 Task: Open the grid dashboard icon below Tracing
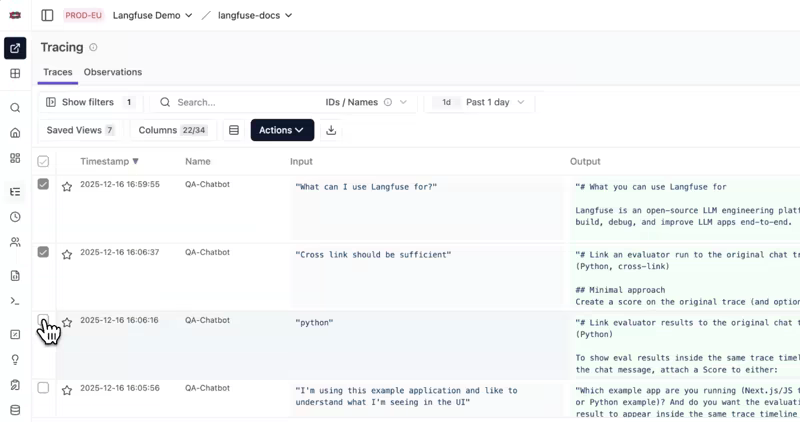(15, 73)
